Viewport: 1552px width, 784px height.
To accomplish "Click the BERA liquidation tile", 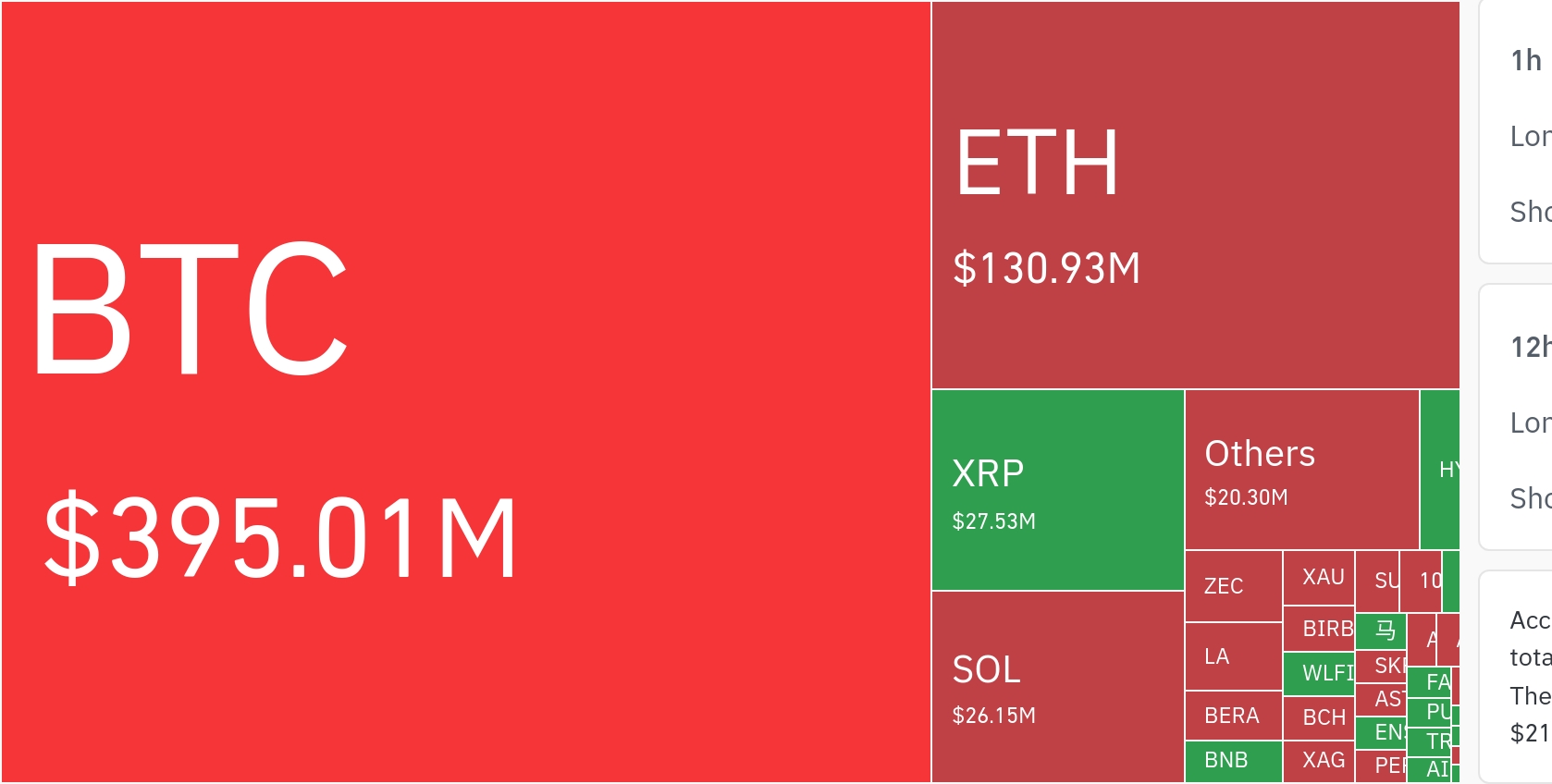I will coord(1233,716).
